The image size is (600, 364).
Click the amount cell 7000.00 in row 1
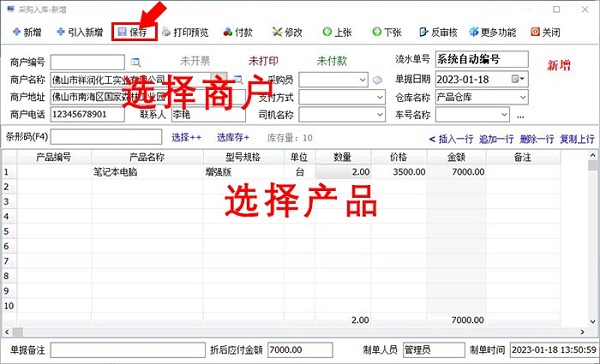[457, 172]
